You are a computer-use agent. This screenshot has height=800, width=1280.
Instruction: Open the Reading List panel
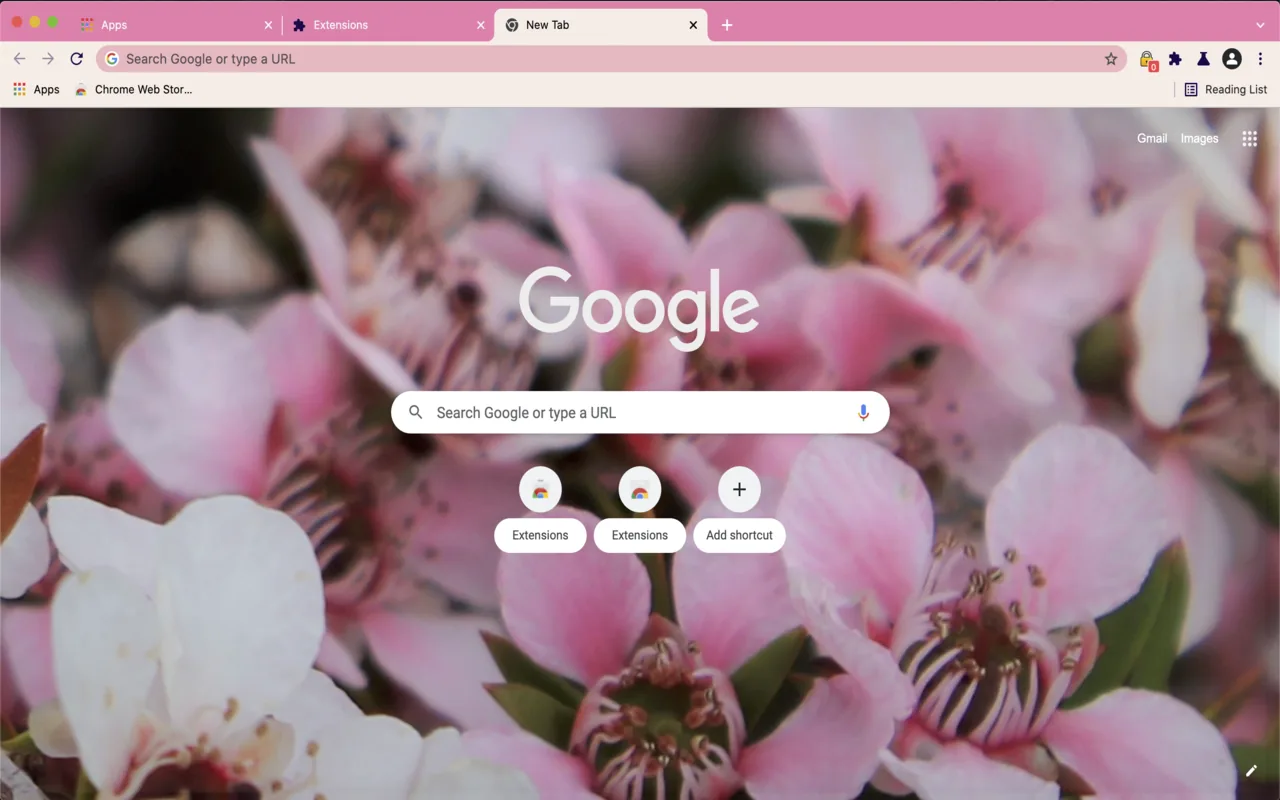point(1225,89)
